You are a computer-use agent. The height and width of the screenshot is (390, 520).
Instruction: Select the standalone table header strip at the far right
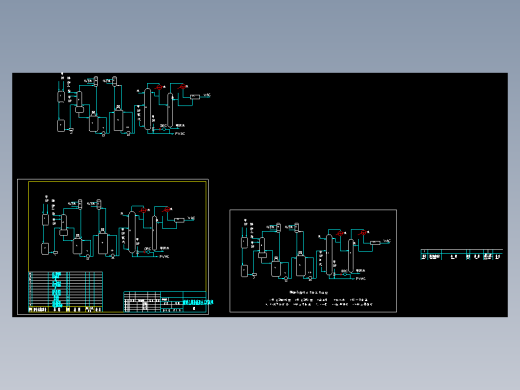click(x=462, y=254)
